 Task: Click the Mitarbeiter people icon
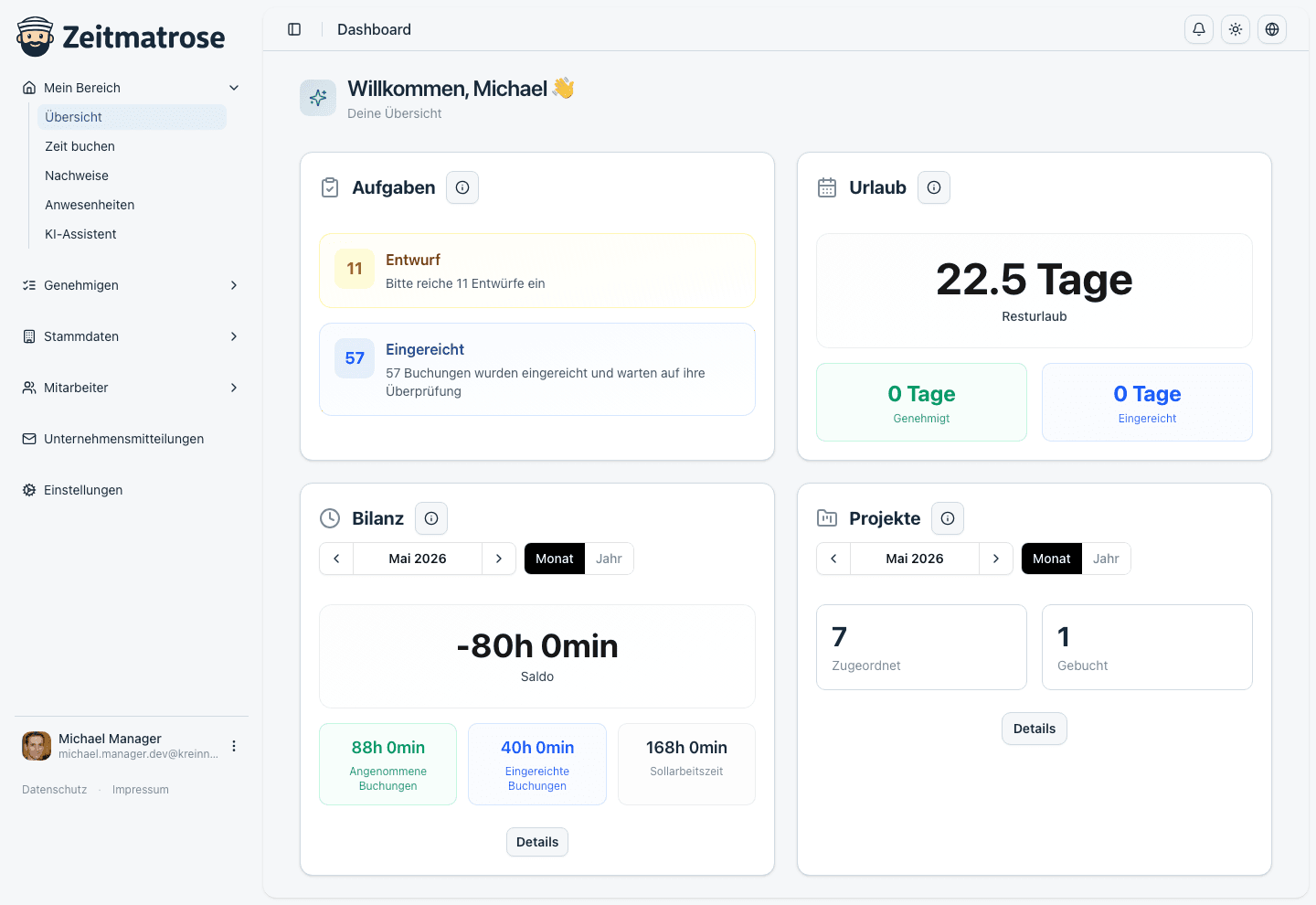pos(29,388)
